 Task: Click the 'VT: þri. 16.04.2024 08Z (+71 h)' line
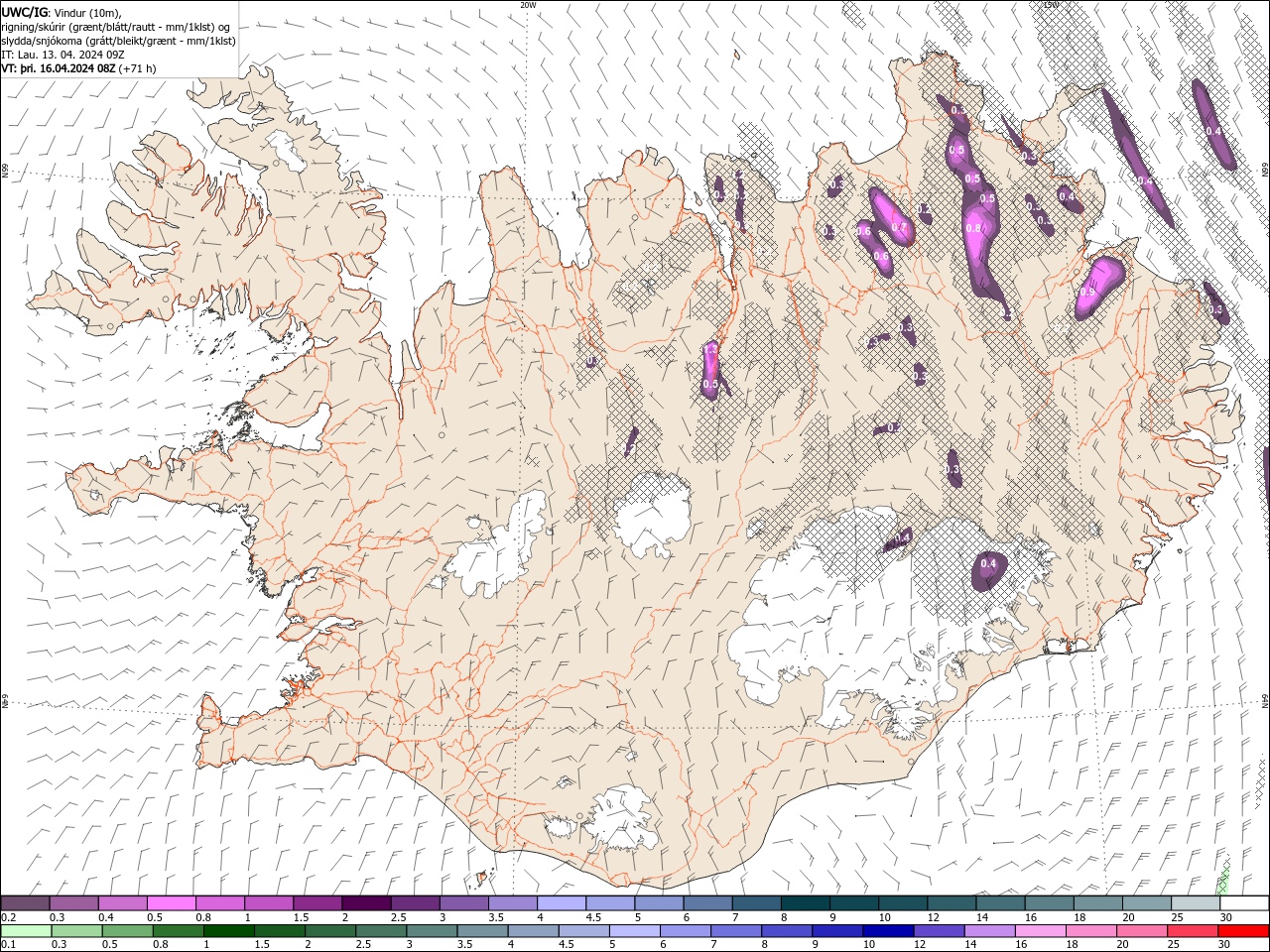coord(78,68)
